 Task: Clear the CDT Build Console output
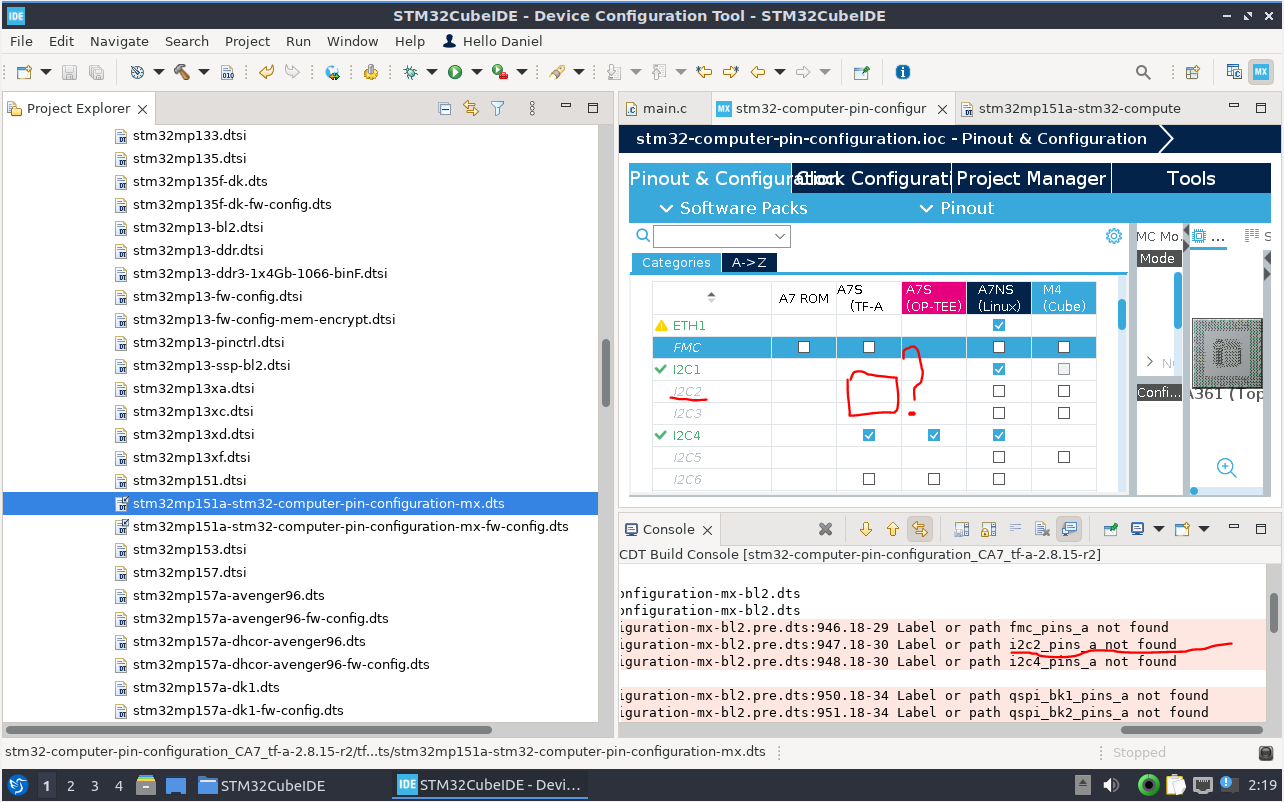tap(1040, 529)
